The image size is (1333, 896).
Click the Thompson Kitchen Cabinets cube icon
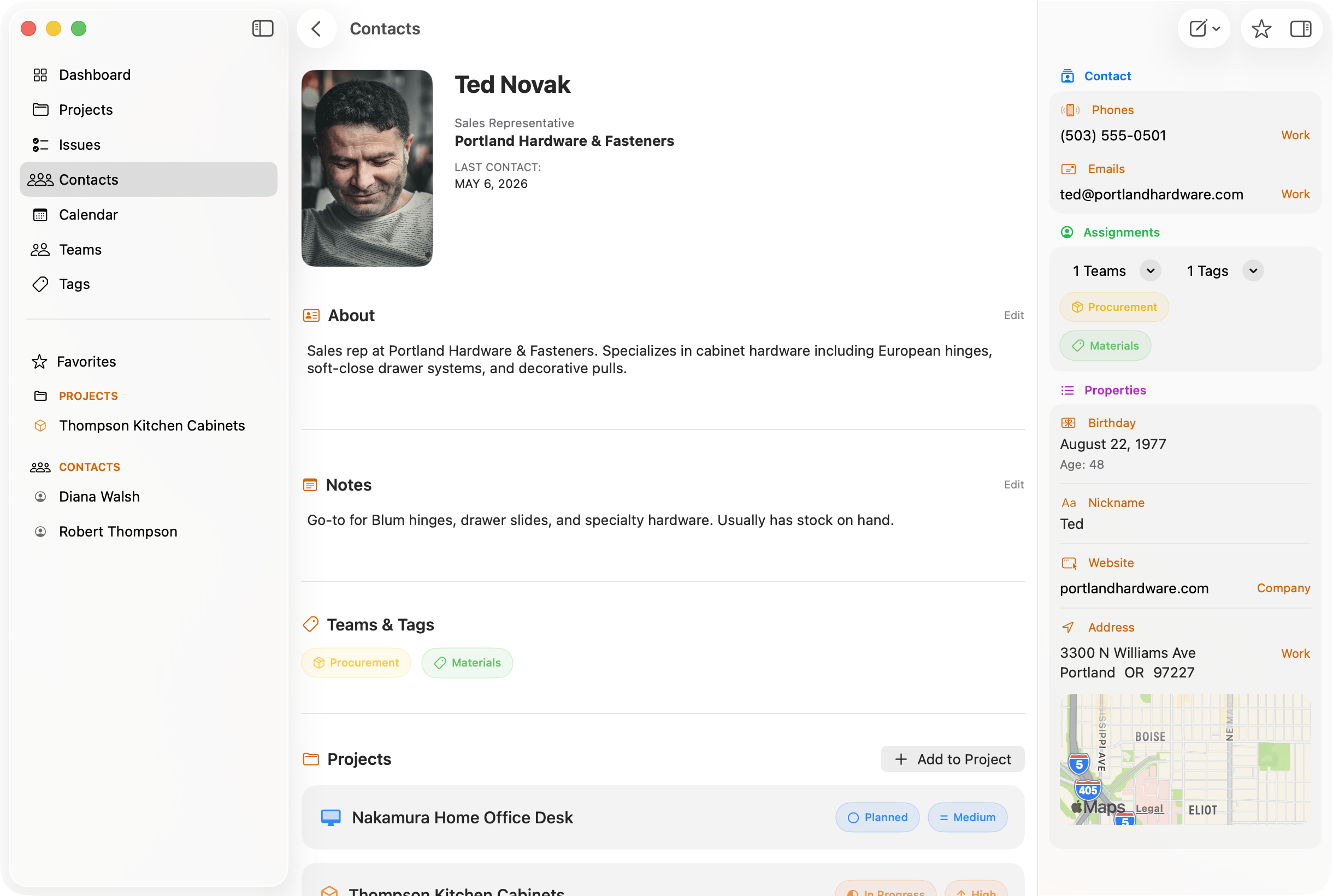(40, 426)
